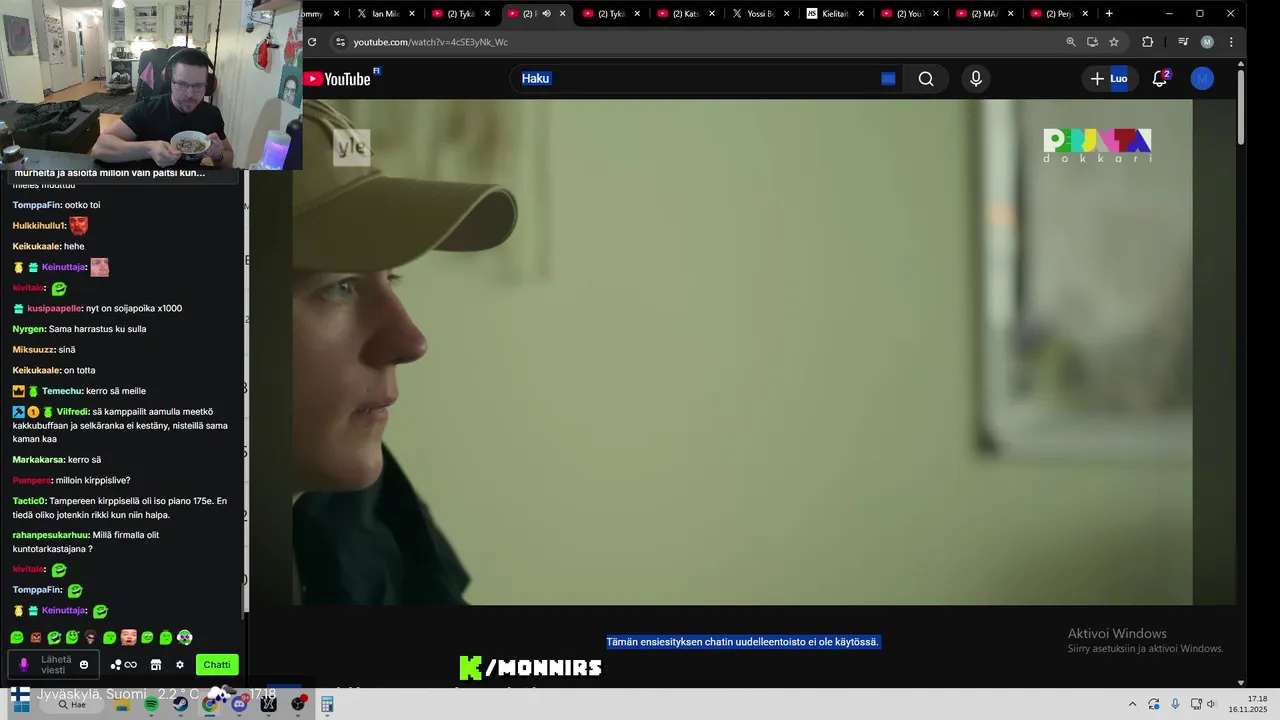This screenshot has width=1280, height=720.
Task: Click username Tactic0 in chat
Action: tap(29, 501)
